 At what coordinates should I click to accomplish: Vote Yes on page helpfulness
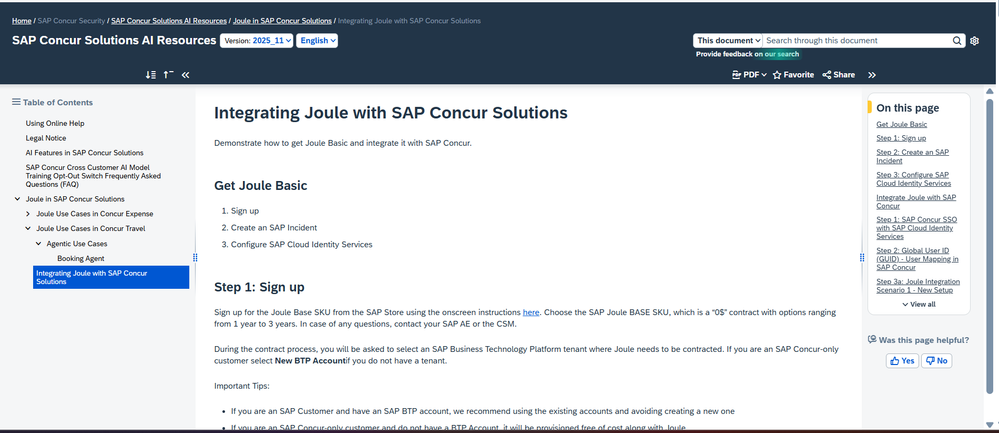902,360
